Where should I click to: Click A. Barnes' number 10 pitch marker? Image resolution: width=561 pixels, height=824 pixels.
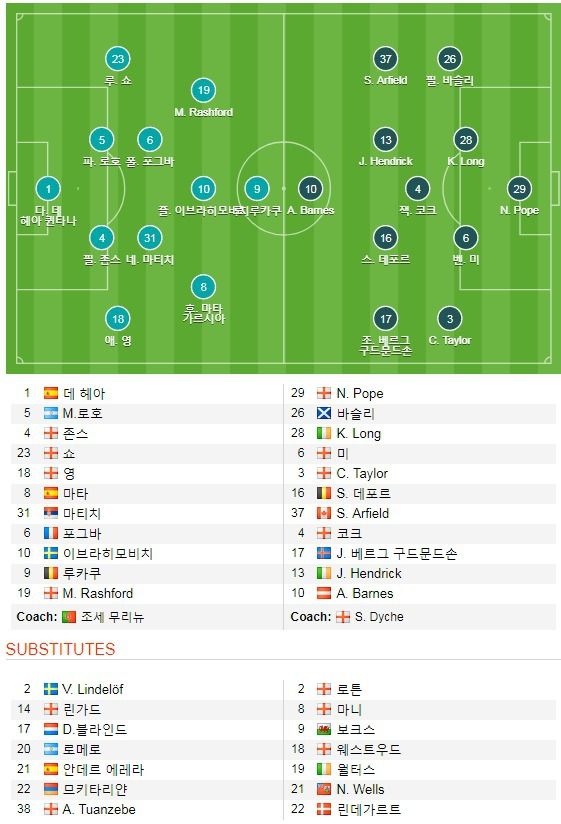click(x=311, y=189)
